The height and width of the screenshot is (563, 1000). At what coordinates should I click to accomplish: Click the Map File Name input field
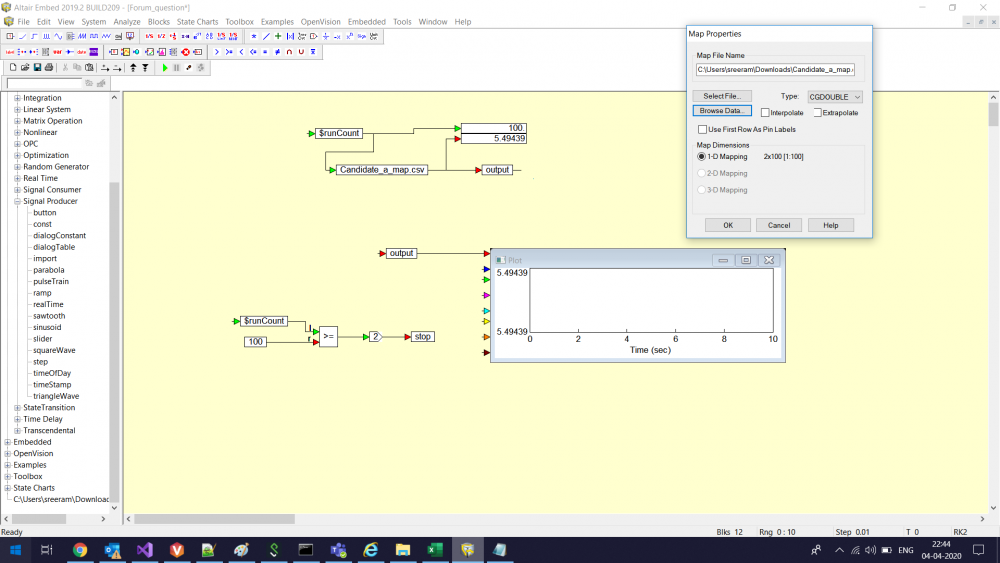coord(775,69)
